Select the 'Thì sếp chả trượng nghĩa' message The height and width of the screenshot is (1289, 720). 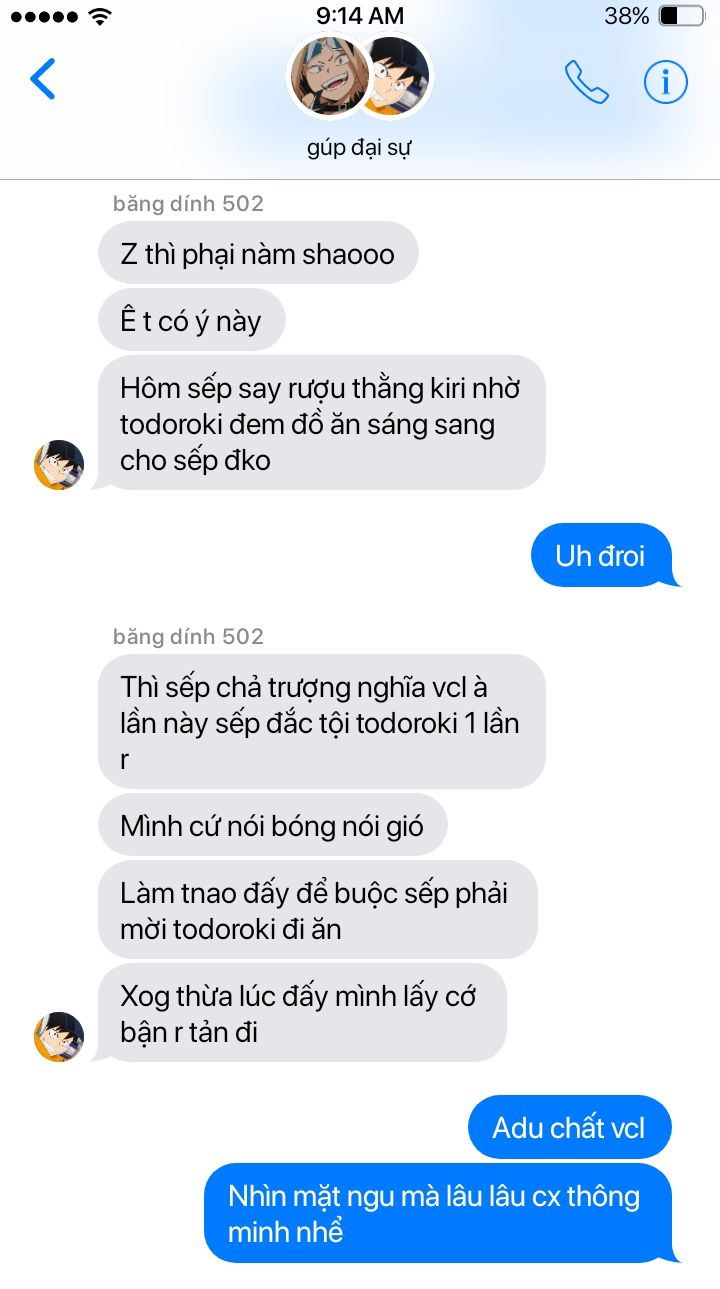click(x=322, y=721)
